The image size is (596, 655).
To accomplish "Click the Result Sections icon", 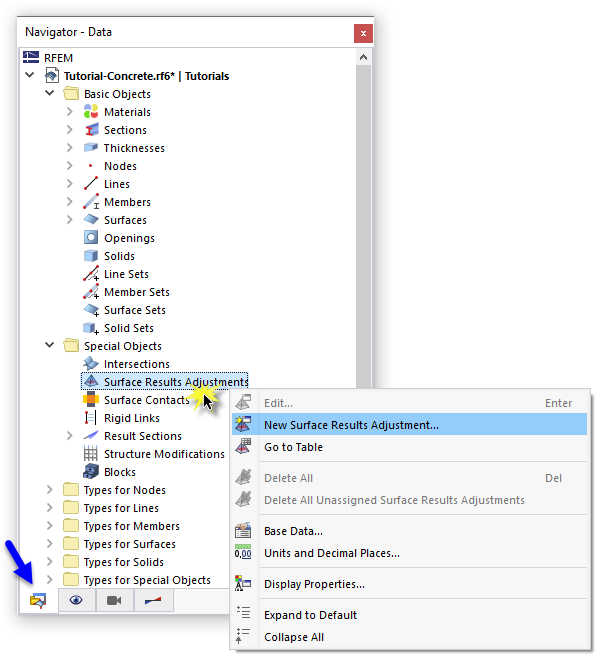I will 91,436.
